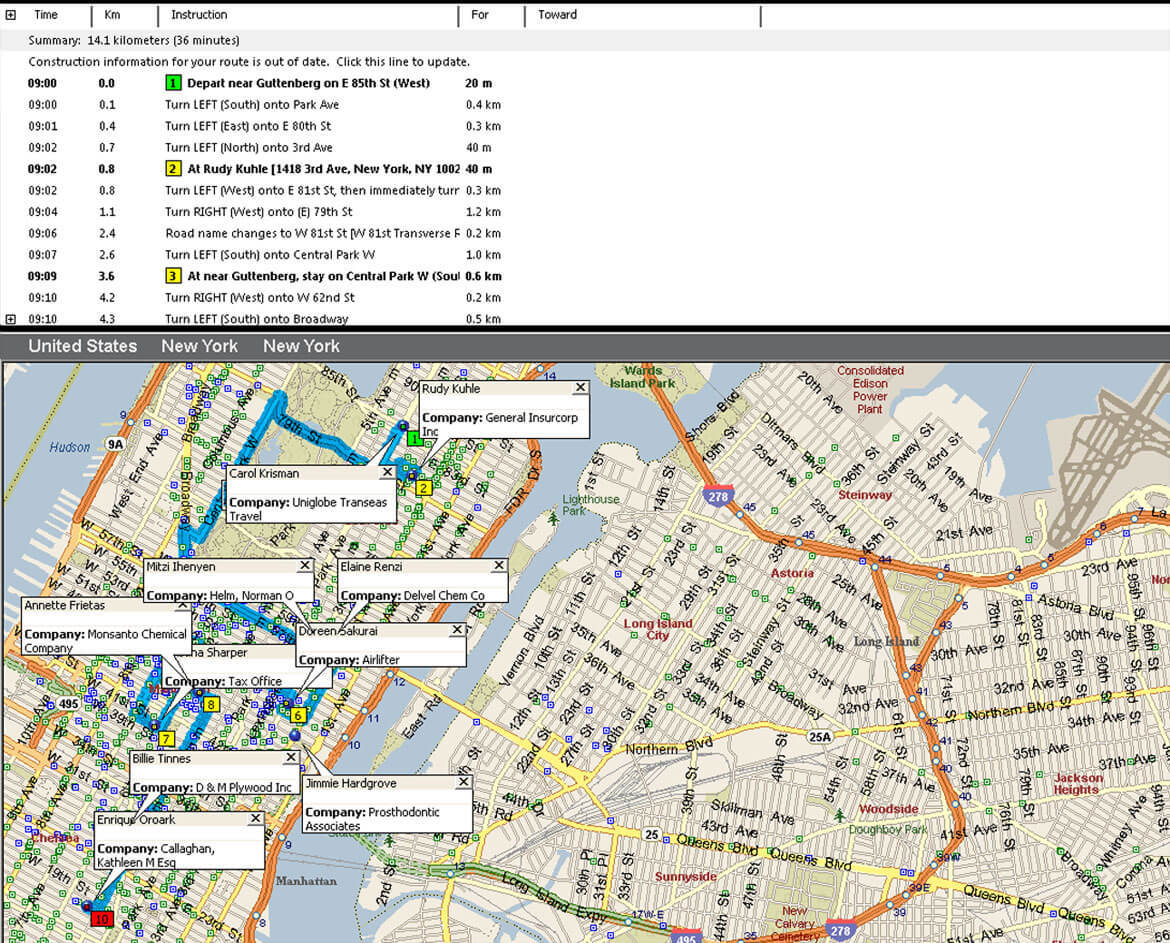Click Astoria label on map
1170x943 pixels.
coord(792,573)
